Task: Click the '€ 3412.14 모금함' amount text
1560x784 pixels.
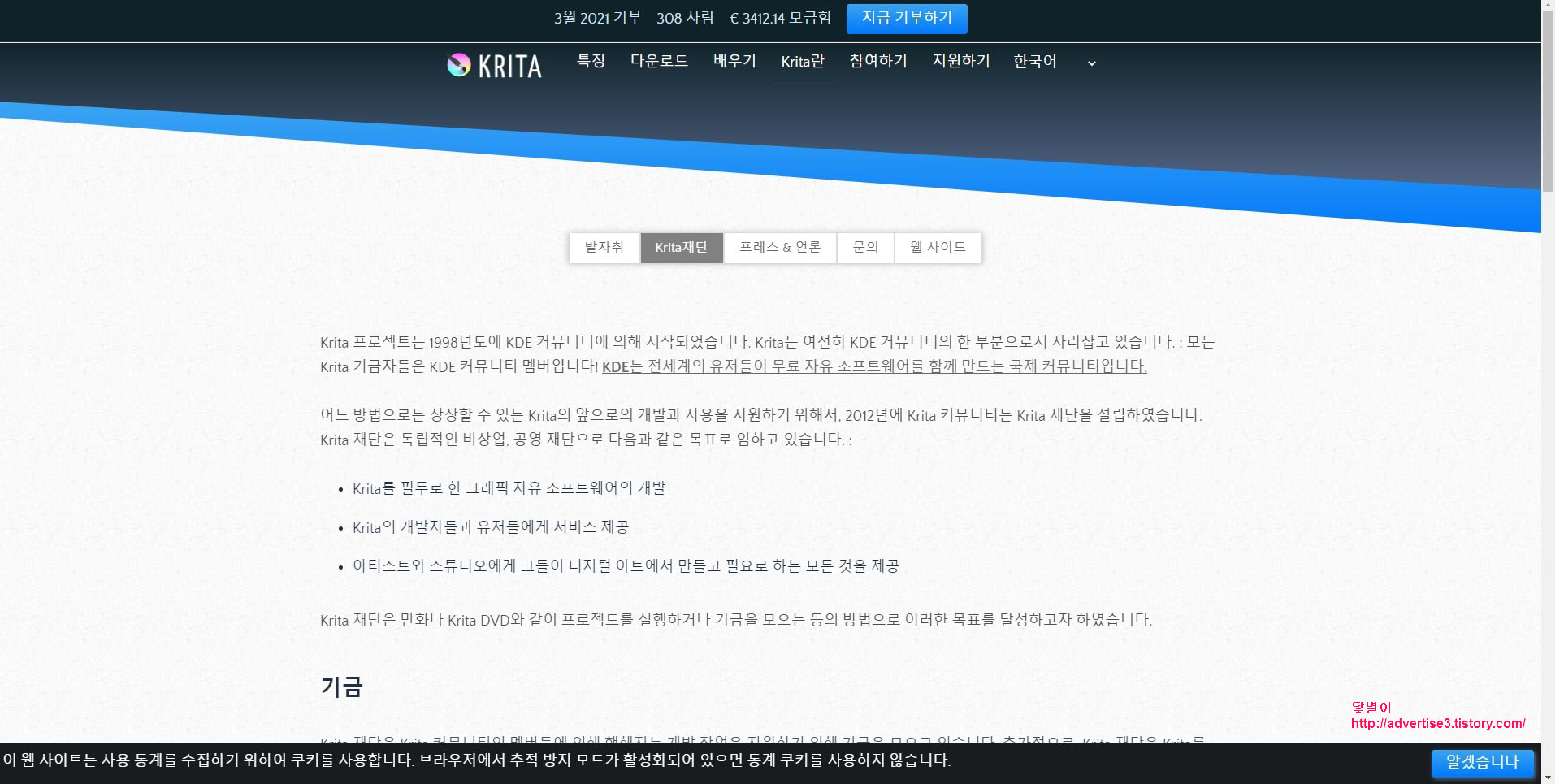Action: (781, 18)
